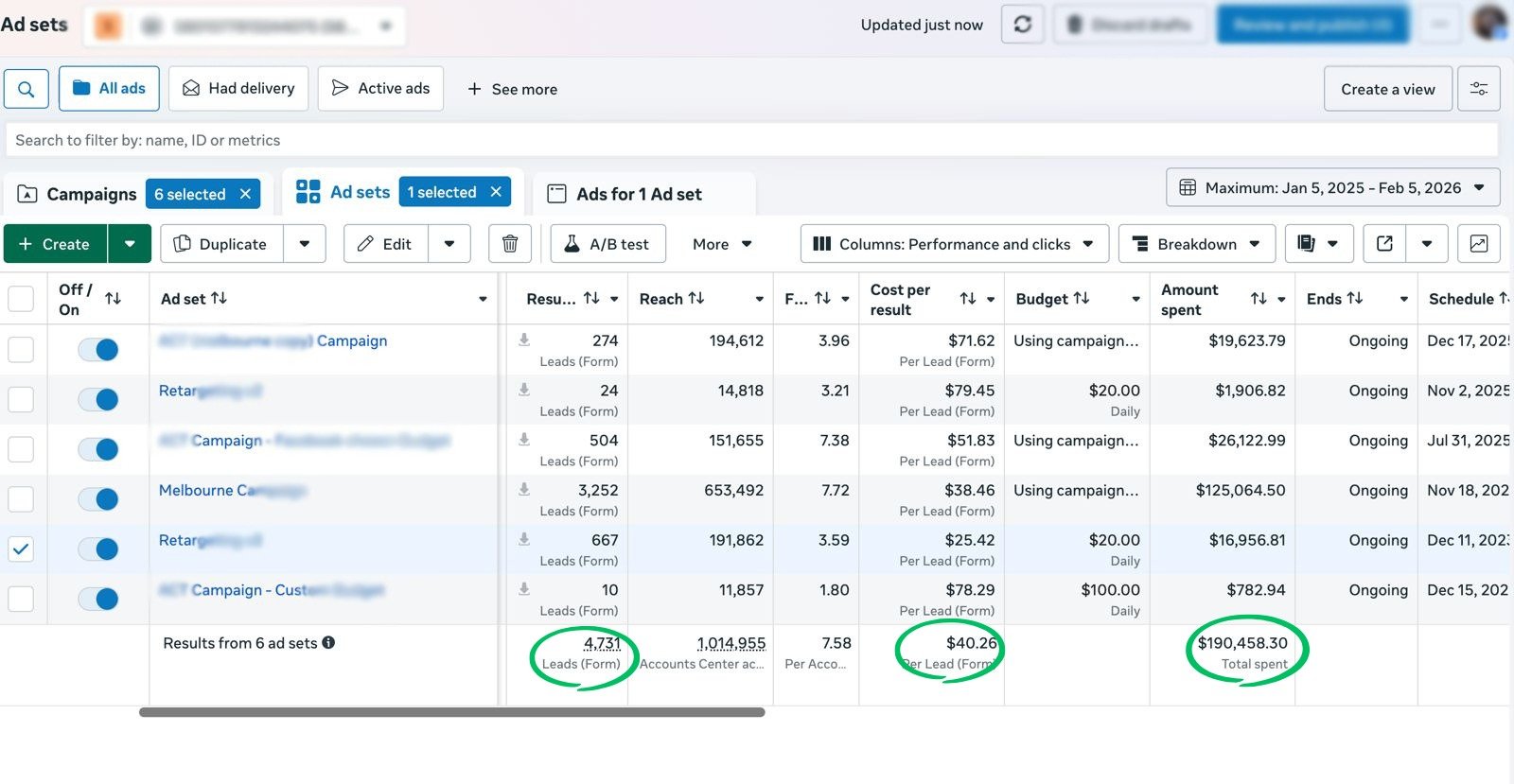Open the filter settings sliders icon
1514x784 pixels.
(x=1478, y=89)
